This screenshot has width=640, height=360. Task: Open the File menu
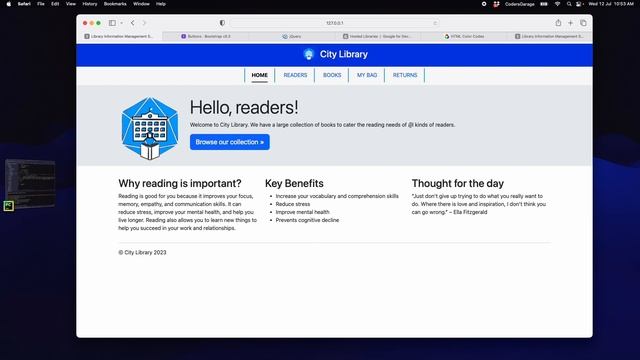[41, 4]
